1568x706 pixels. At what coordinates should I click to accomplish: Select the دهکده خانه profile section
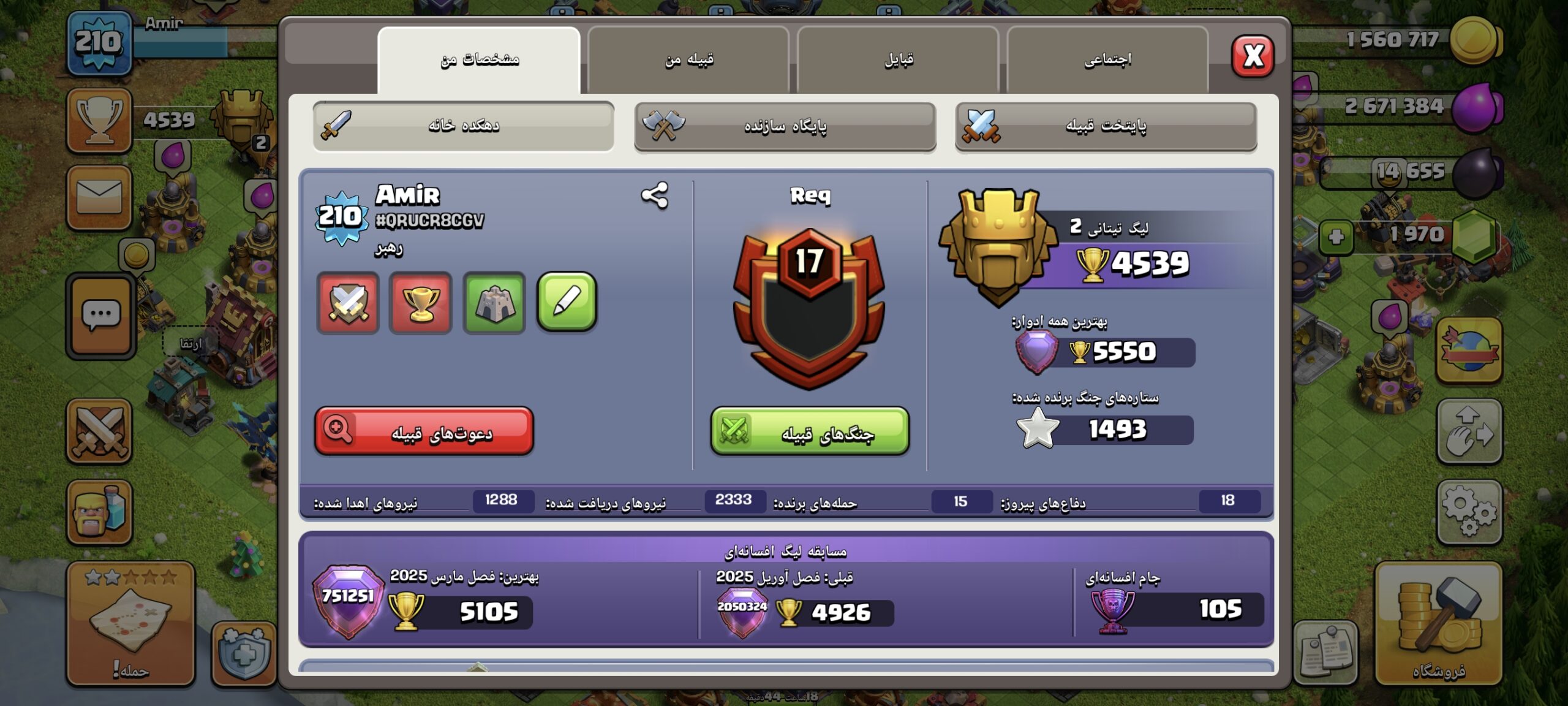coord(464,126)
